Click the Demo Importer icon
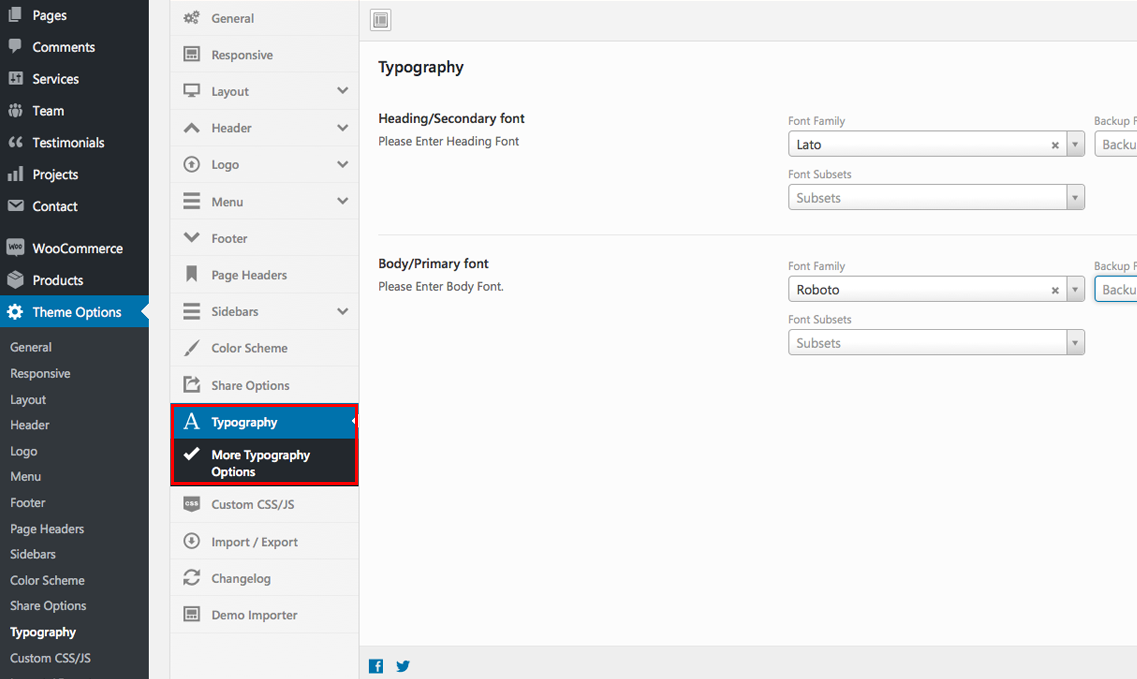Image resolution: width=1137 pixels, height=679 pixels. [x=191, y=614]
